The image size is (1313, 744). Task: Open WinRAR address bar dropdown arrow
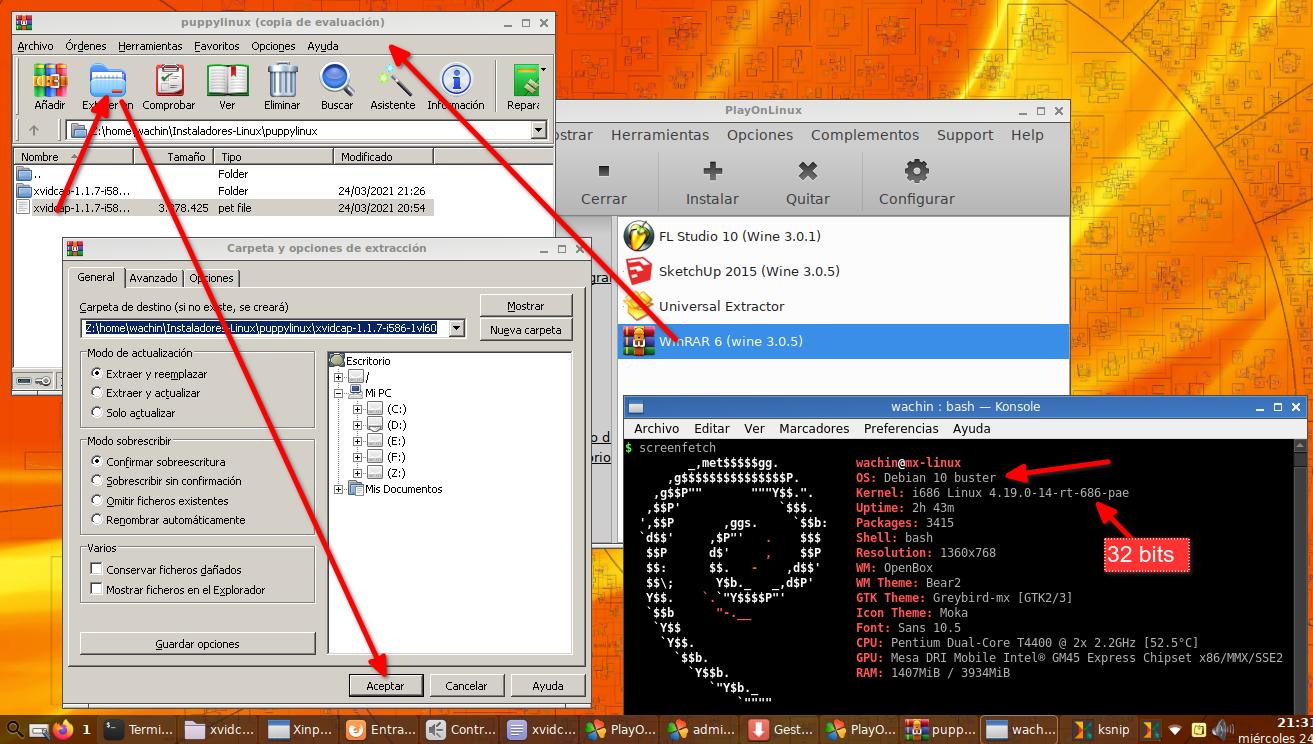(540, 130)
